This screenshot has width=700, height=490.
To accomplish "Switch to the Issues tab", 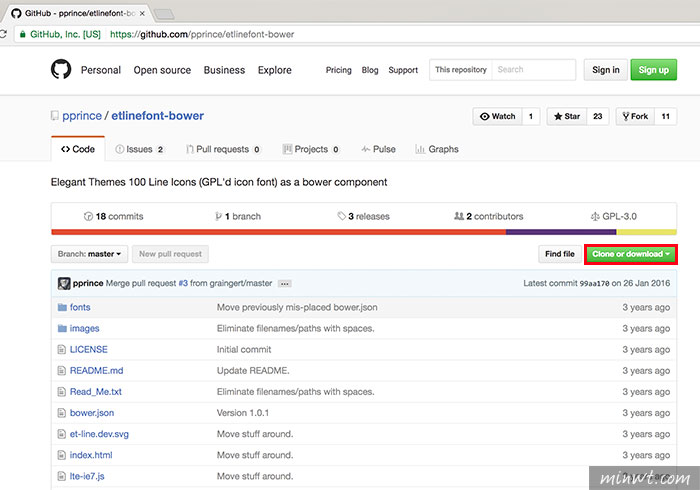I will tap(139, 149).
